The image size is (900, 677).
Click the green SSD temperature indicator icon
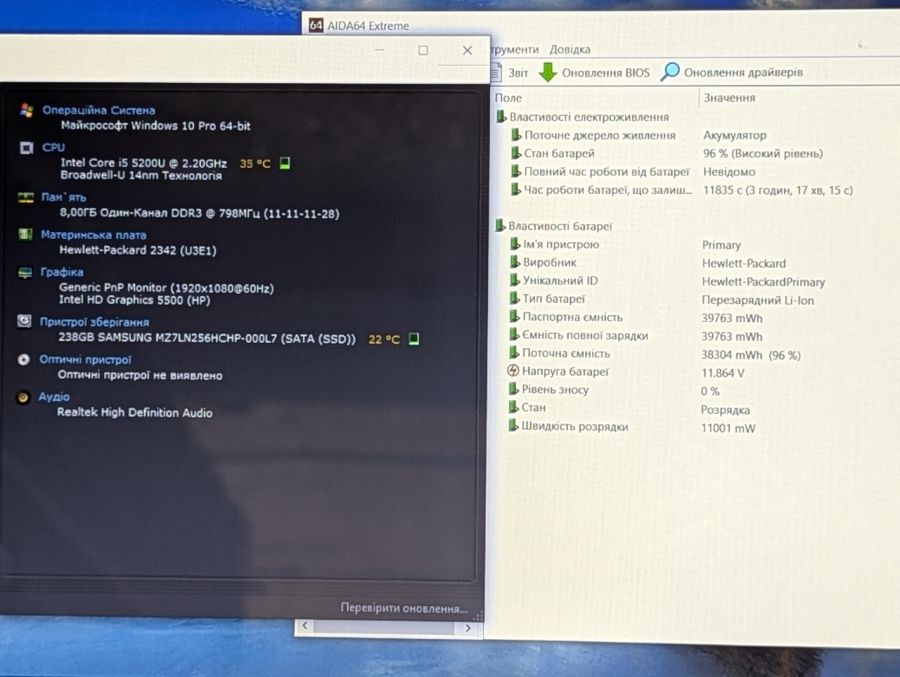coord(414,339)
